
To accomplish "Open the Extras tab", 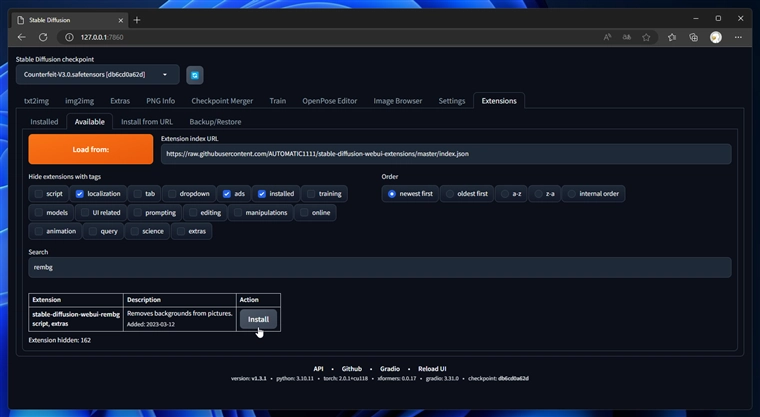I will pyautogui.click(x=120, y=101).
